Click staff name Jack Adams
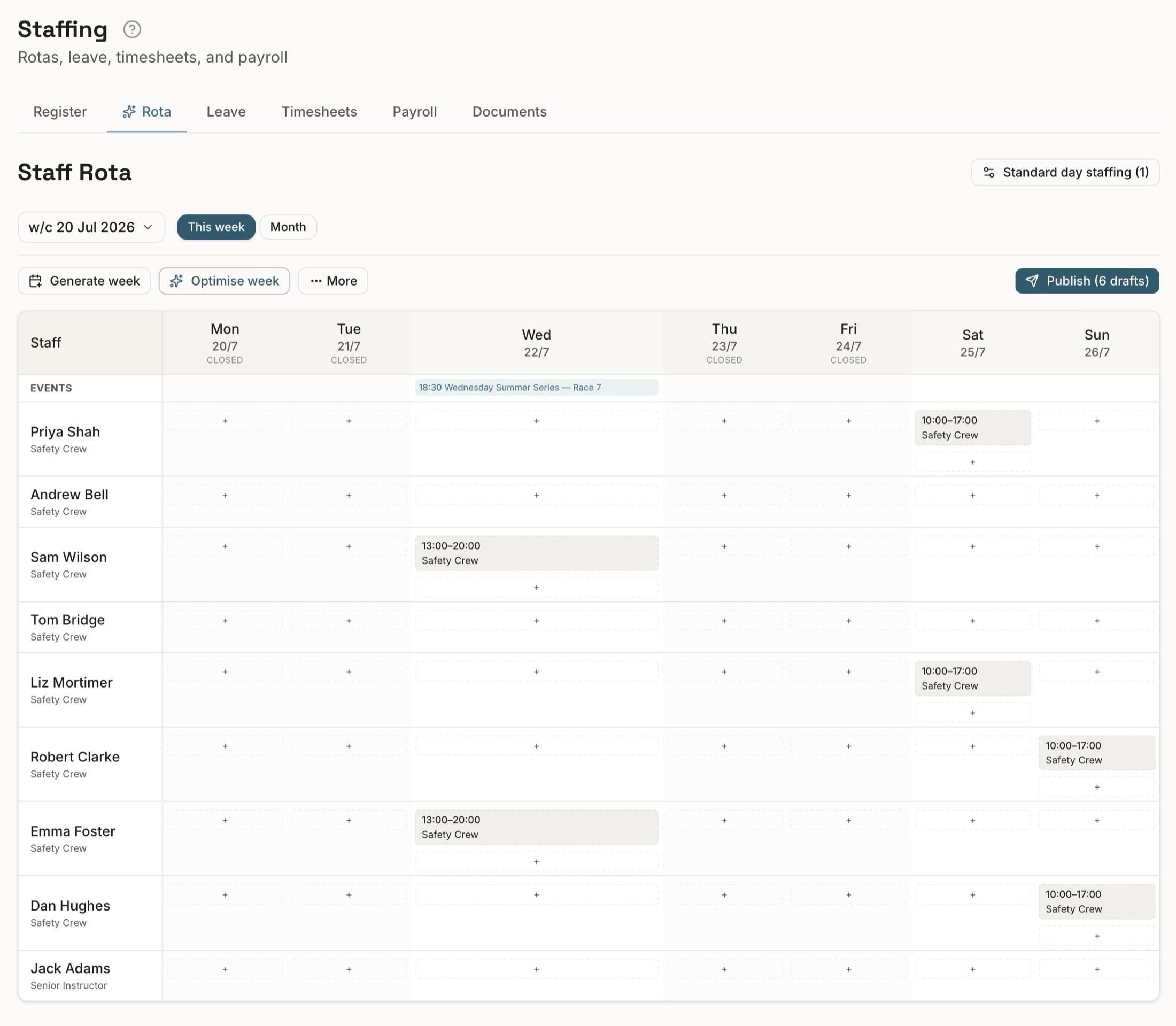This screenshot has height=1026, width=1176. tap(71, 968)
